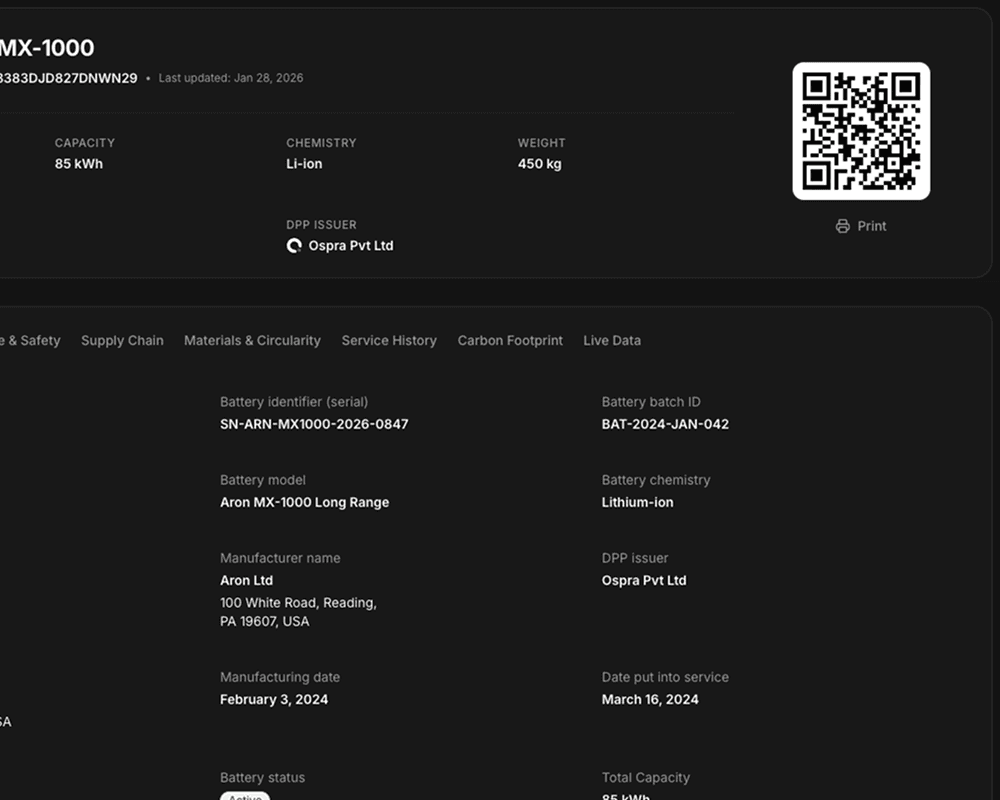This screenshot has height=800, width=1000.
Task: Click the DPP issuer Ospra Pvt Ltd text
Action: [x=644, y=580]
